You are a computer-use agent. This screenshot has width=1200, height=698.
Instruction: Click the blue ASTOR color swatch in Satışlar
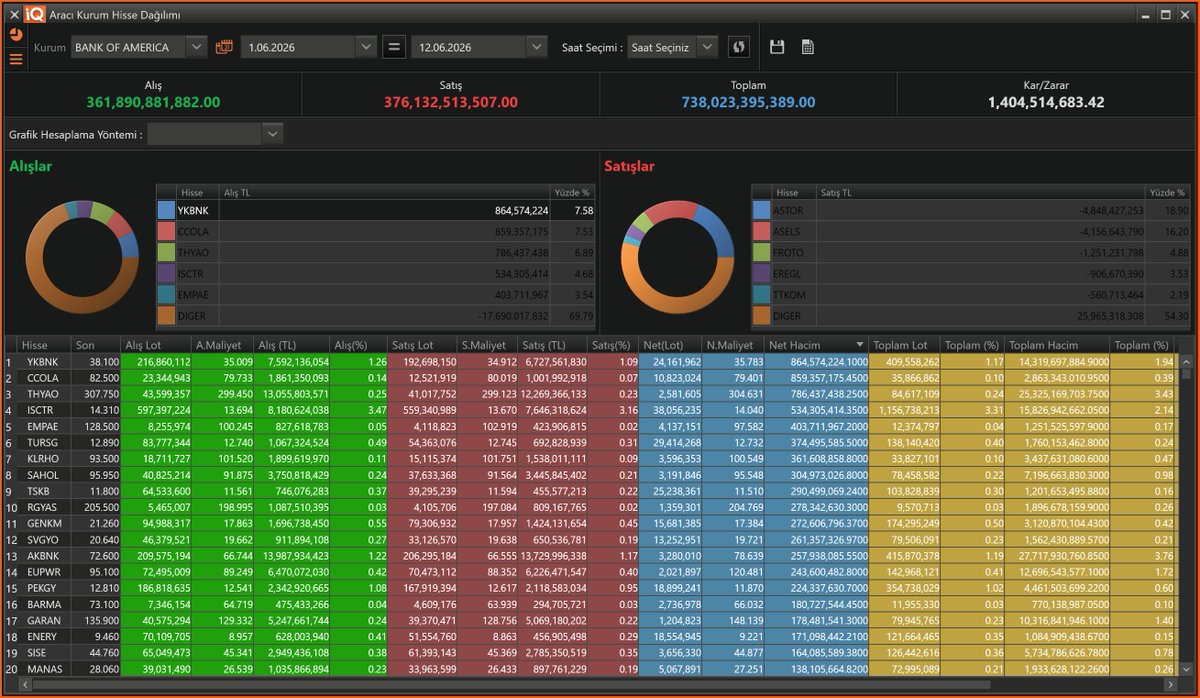[x=762, y=210]
